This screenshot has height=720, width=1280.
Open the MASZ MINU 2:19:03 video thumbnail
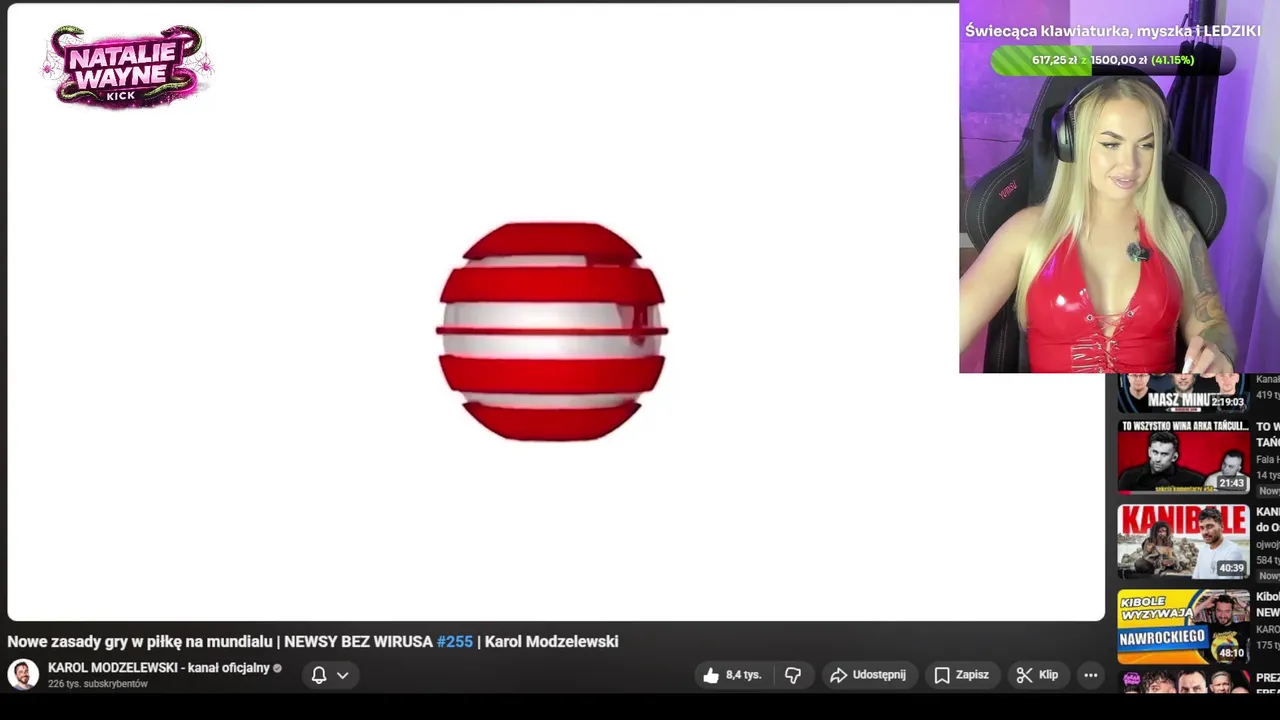(x=1183, y=393)
